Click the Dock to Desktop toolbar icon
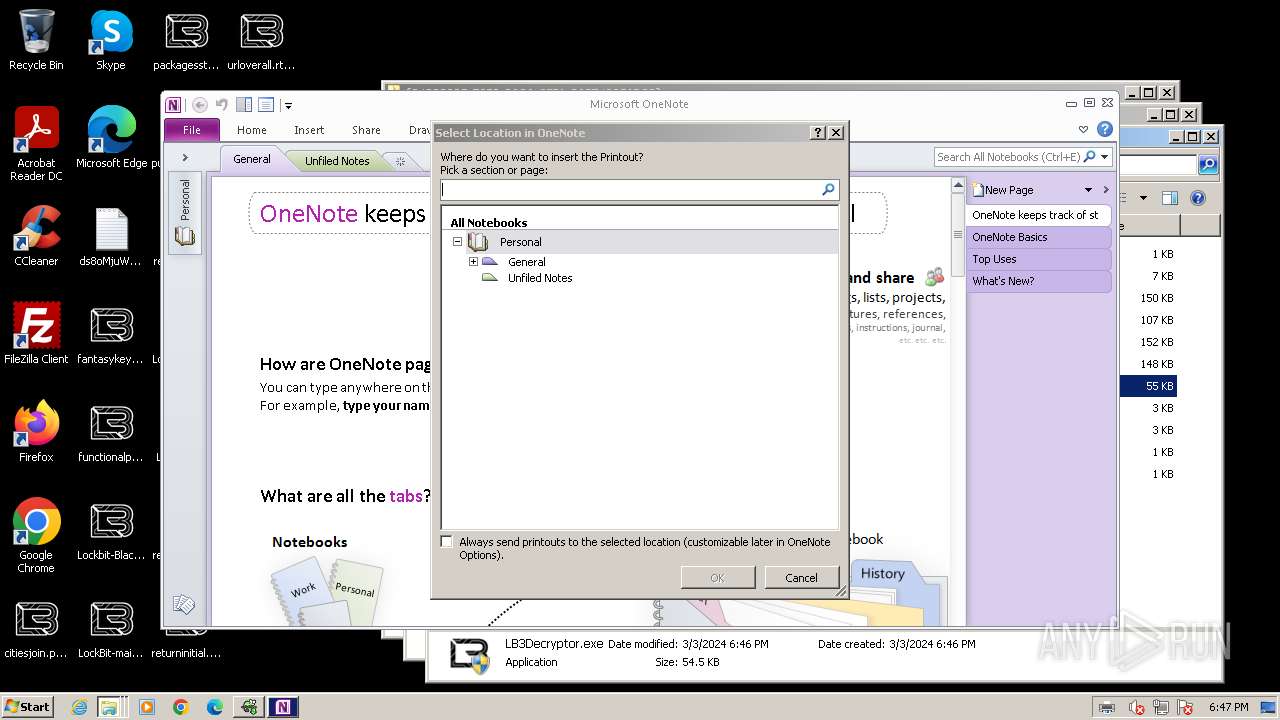The height and width of the screenshot is (720, 1280). [244, 104]
